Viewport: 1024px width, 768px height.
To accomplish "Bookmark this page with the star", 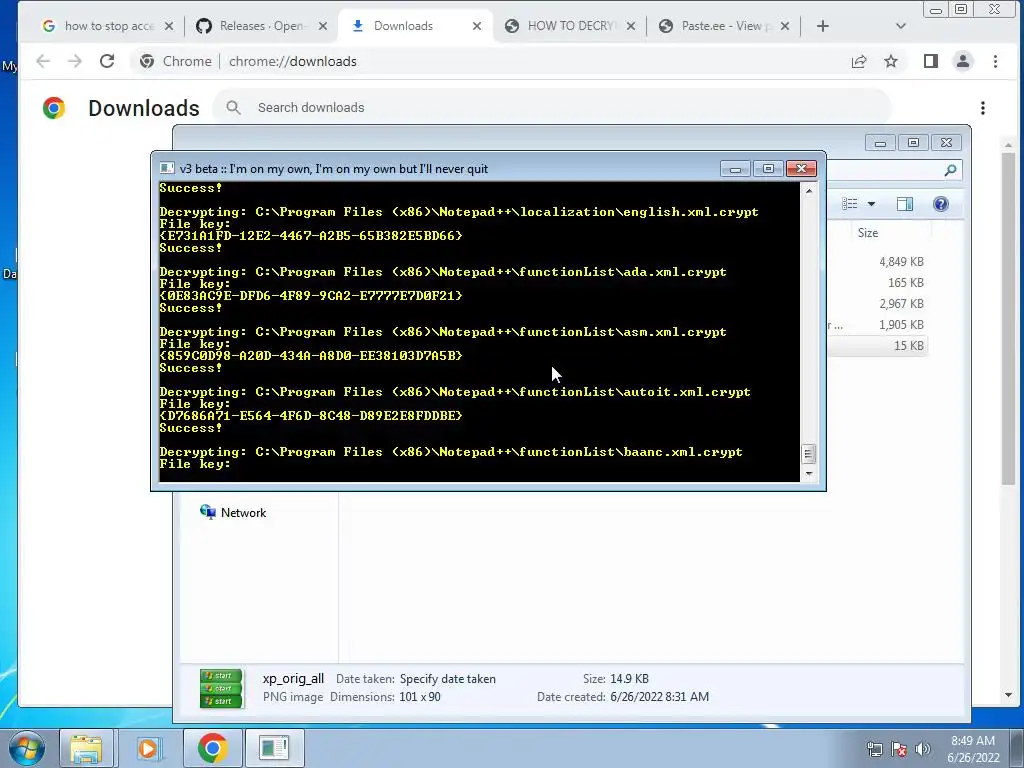I will point(891,61).
